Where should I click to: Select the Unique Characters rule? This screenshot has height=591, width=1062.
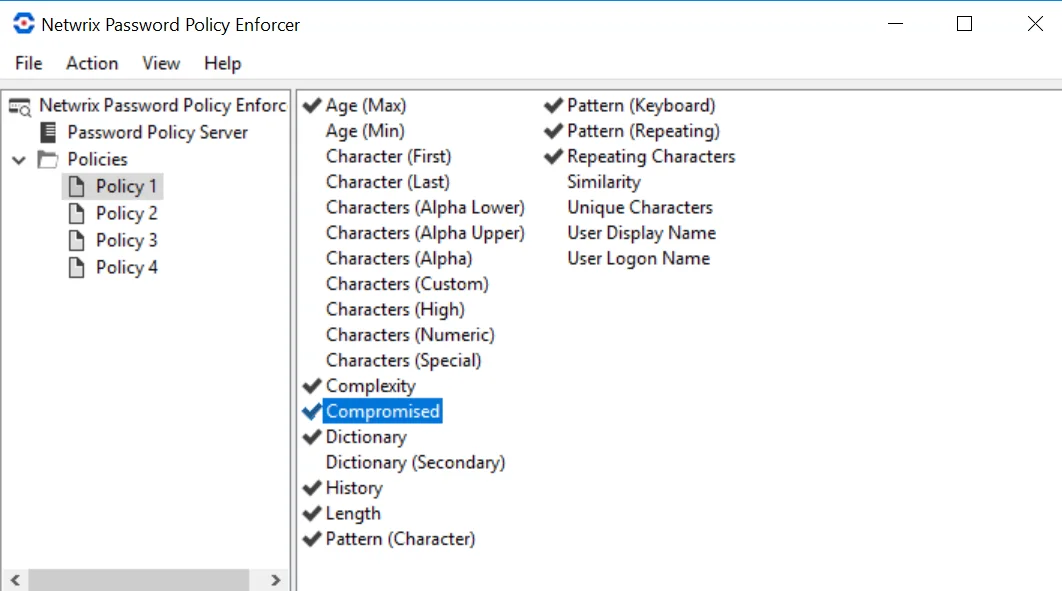(640, 207)
